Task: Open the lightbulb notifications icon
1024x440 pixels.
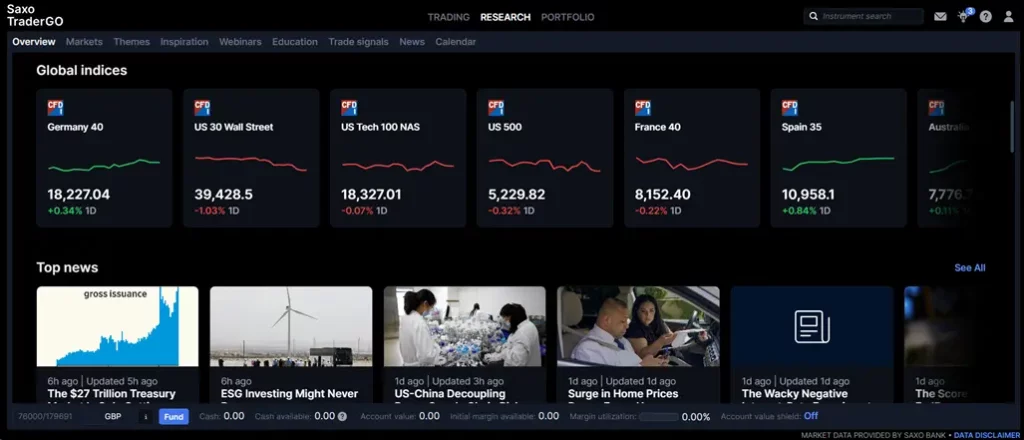Action: (963, 16)
